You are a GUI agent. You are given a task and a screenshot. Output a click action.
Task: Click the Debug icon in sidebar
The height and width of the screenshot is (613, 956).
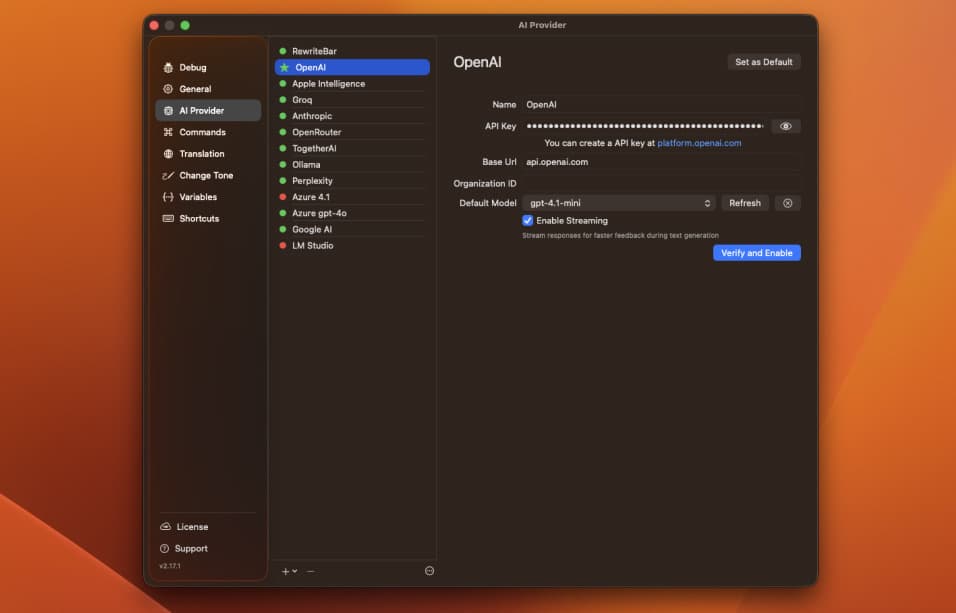pos(168,68)
